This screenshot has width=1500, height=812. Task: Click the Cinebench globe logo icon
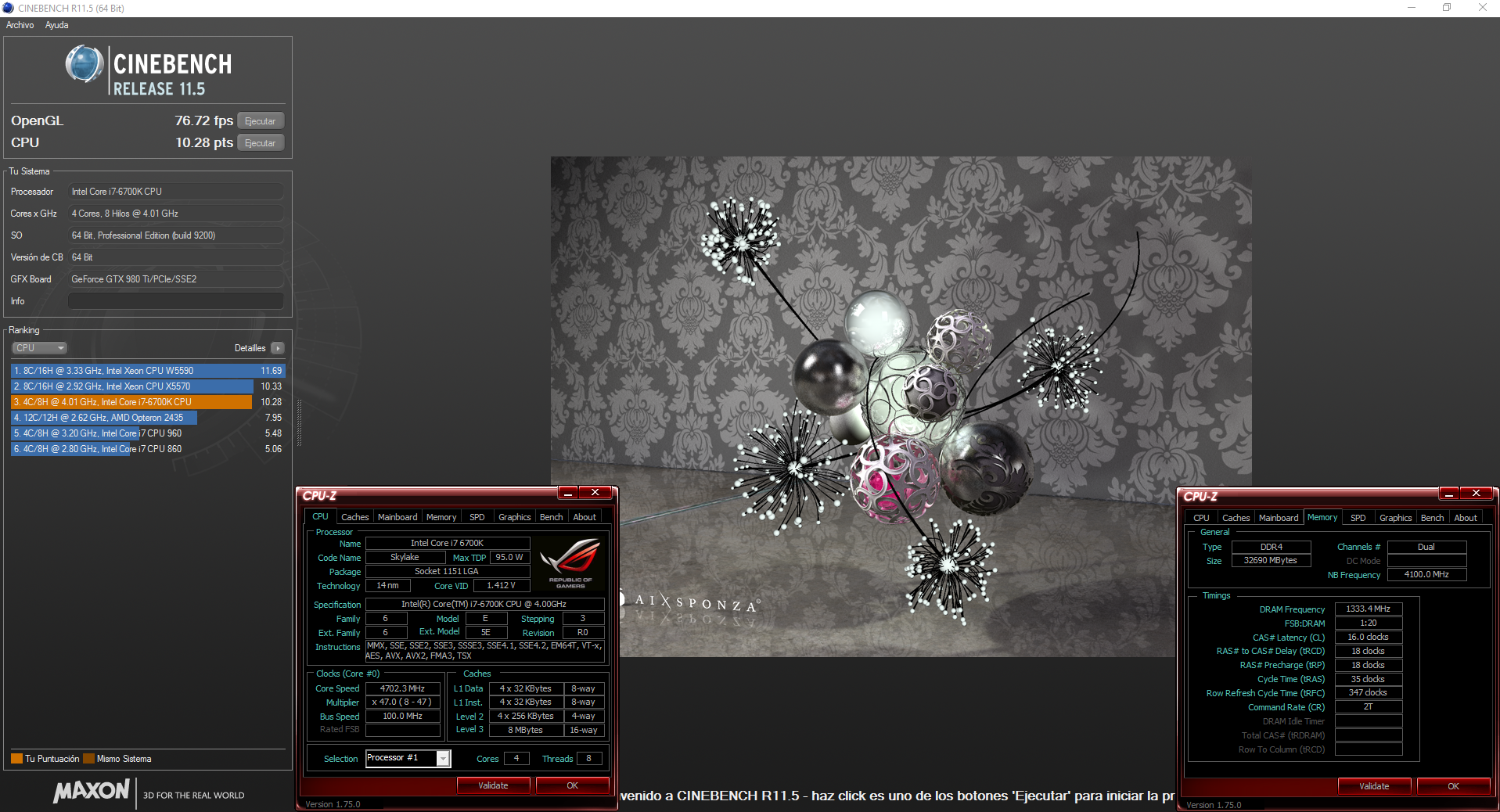[x=84, y=65]
